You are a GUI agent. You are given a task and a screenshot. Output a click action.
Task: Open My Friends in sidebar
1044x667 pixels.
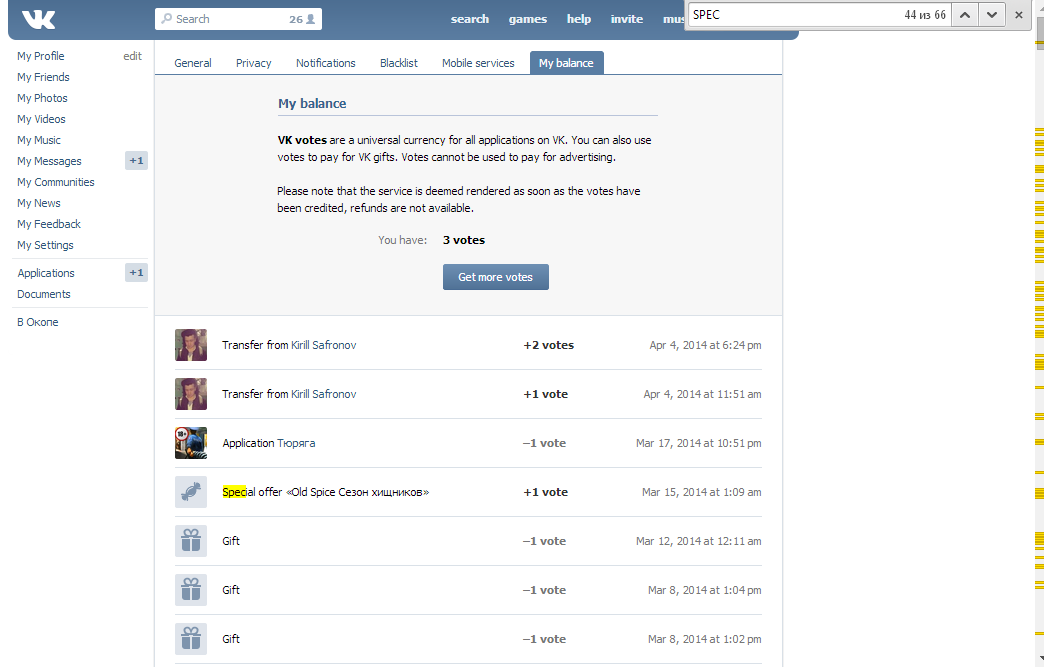click(x=43, y=77)
